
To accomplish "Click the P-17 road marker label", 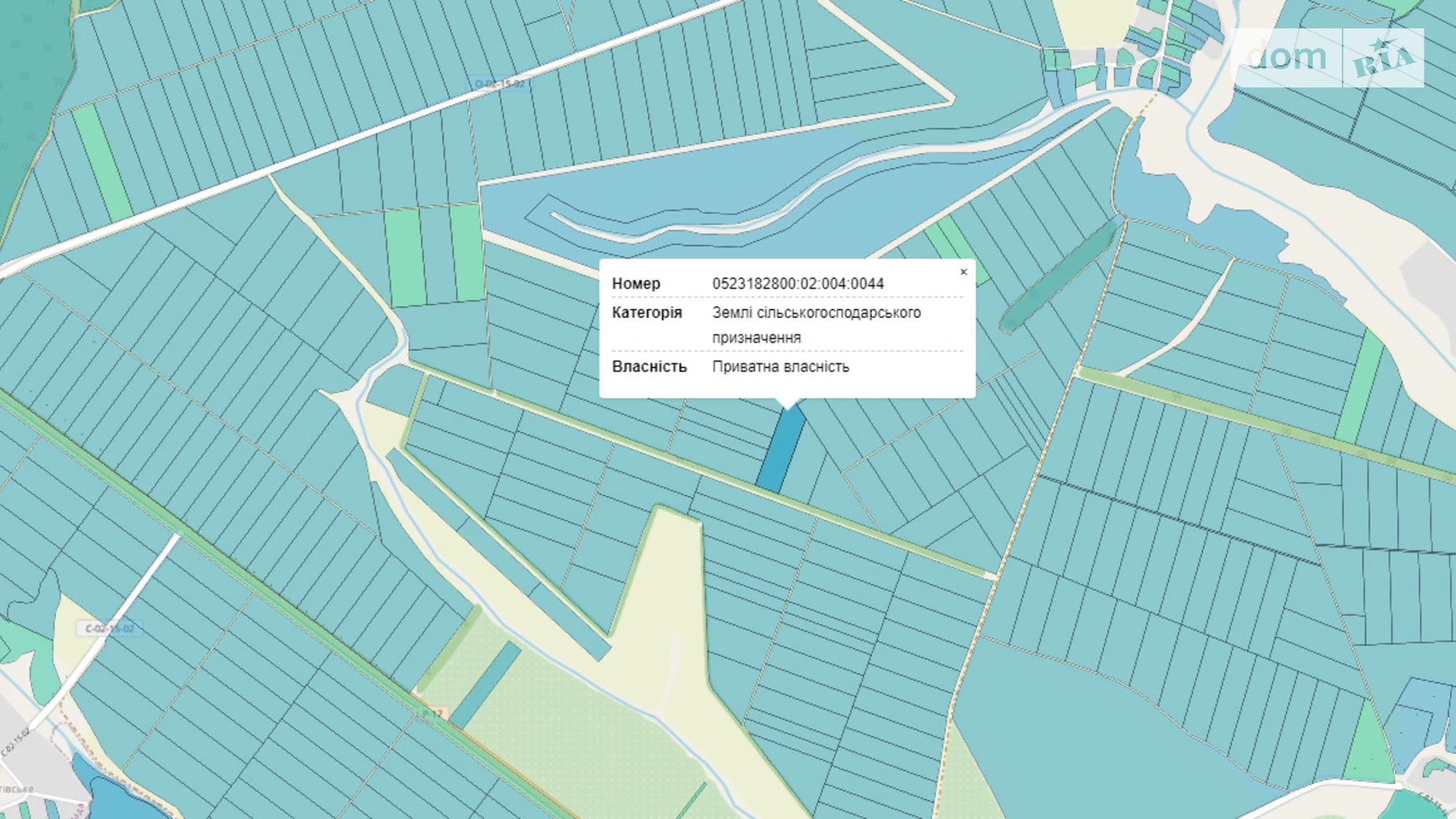I will [x=433, y=713].
